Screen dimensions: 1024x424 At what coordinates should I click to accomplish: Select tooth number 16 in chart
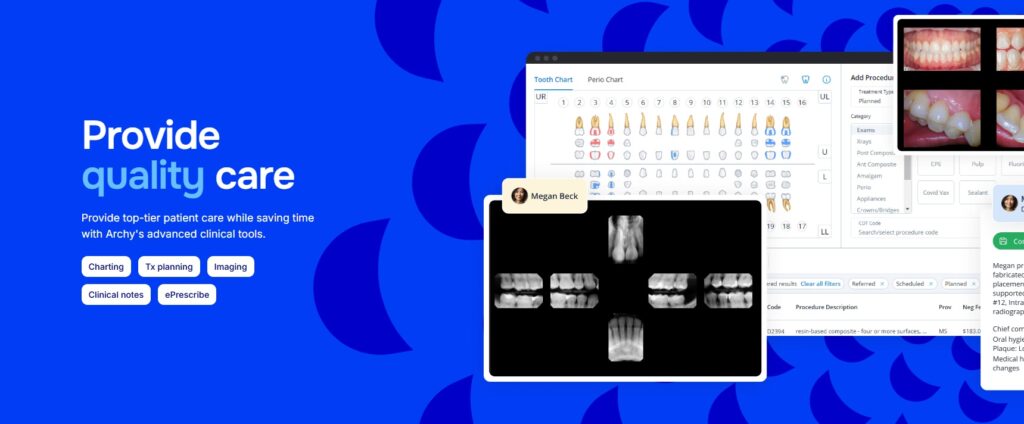click(802, 103)
